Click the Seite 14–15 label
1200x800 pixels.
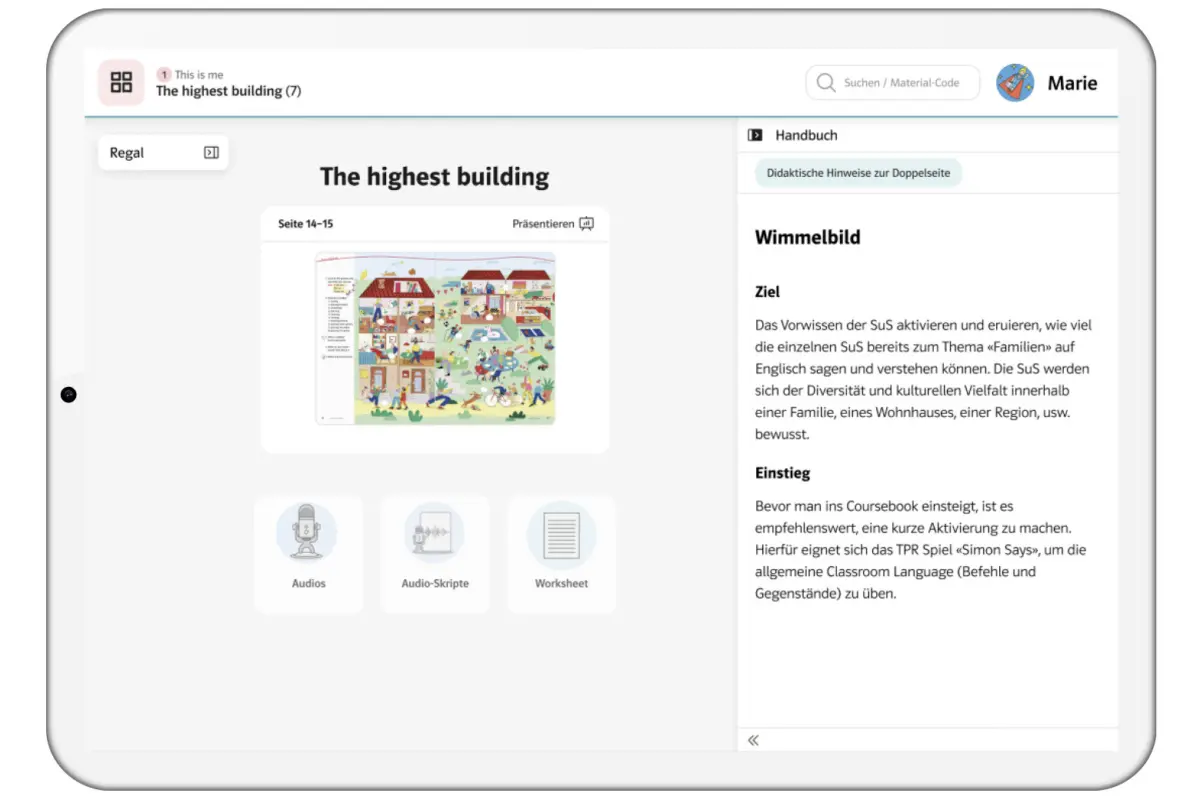(305, 224)
